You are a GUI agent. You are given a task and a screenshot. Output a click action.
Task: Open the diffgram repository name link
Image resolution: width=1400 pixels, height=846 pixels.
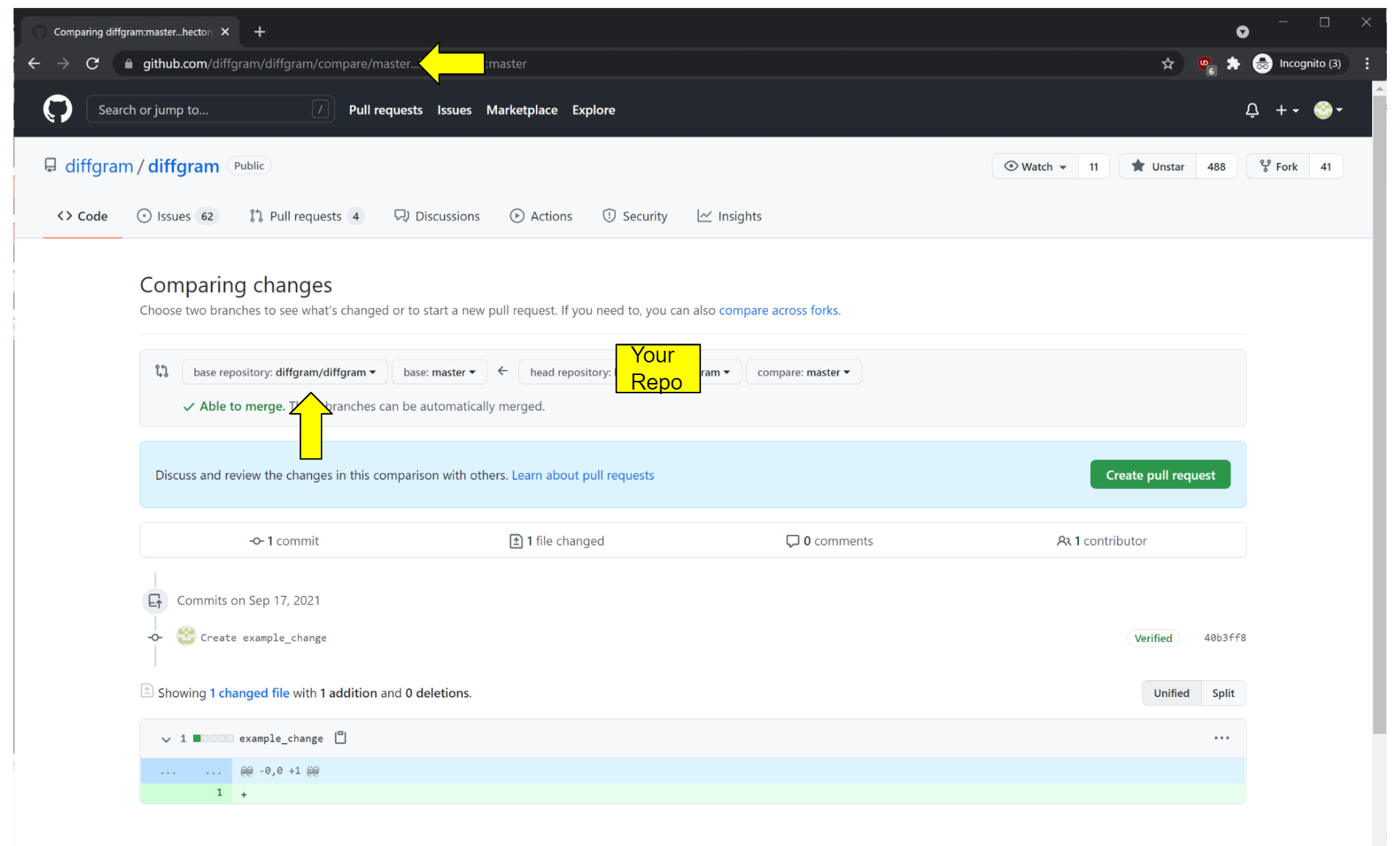[x=184, y=167]
